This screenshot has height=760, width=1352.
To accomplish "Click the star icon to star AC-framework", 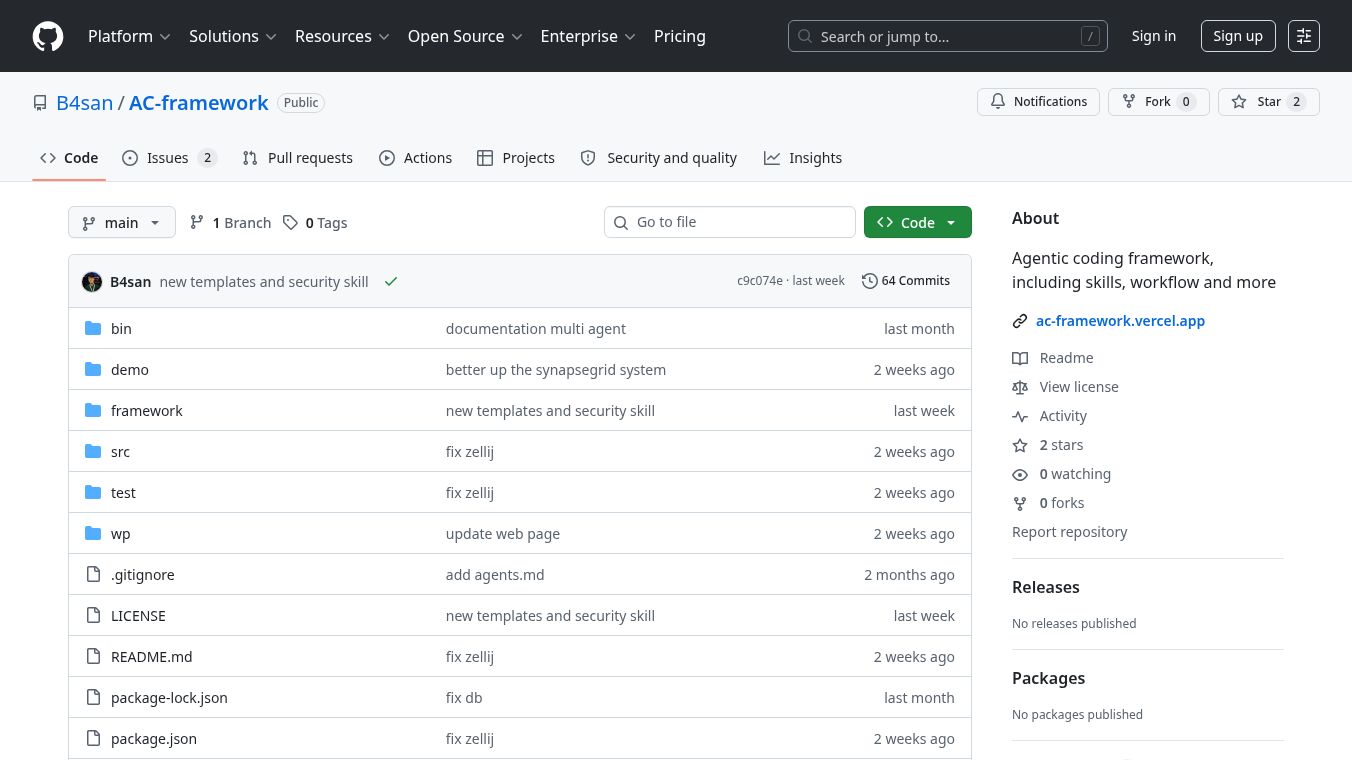I will (x=1239, y=101).
